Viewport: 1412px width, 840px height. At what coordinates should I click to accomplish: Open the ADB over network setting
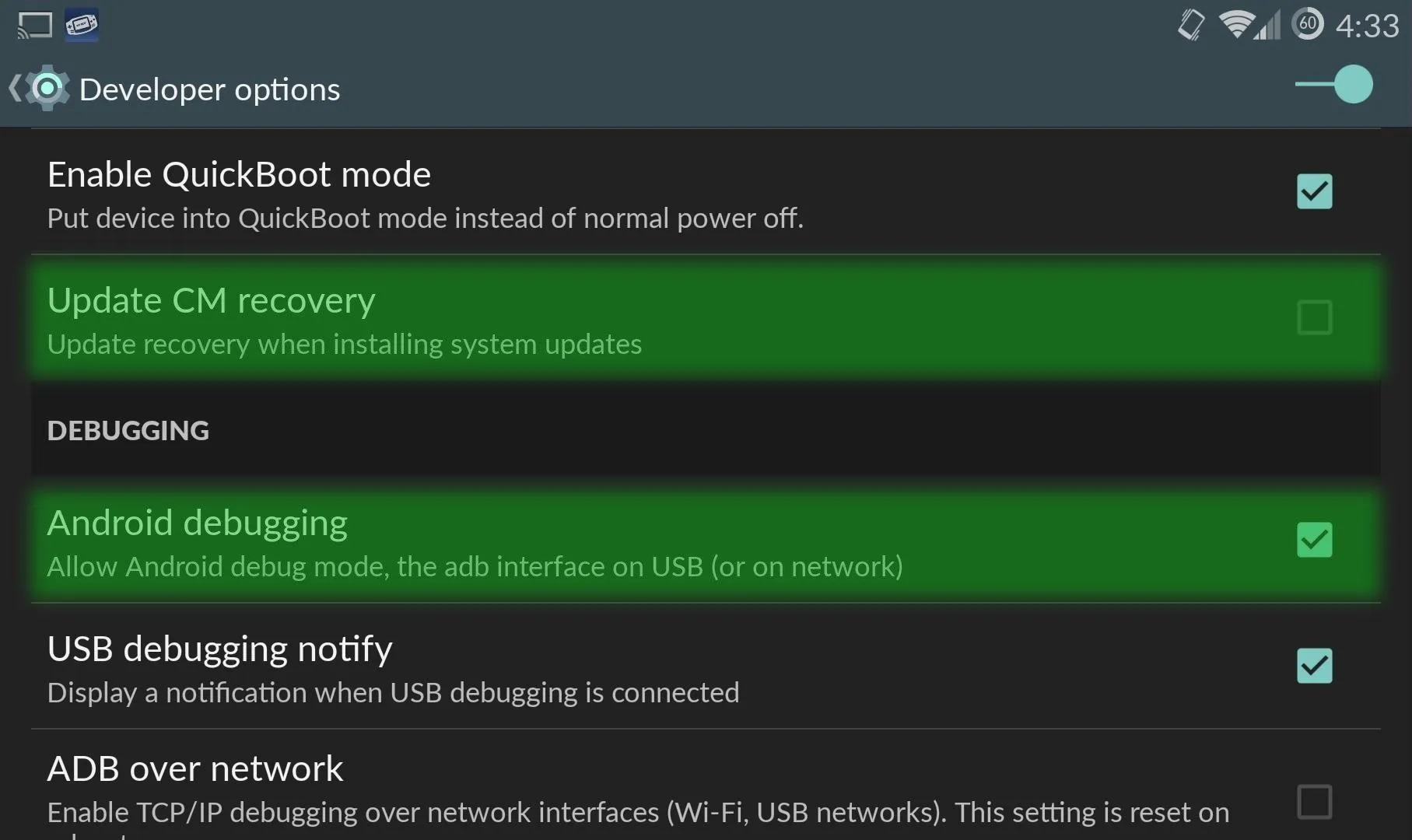[706, 786]
